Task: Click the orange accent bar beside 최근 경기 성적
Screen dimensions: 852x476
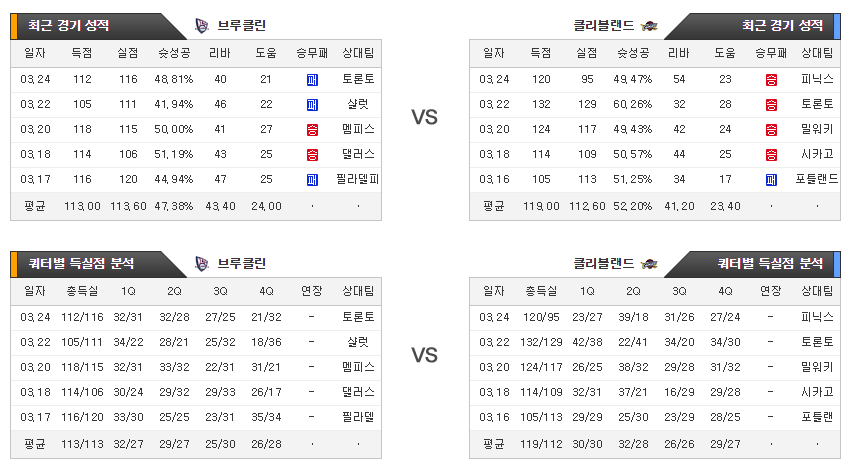Action: click(x=14, y=26)
